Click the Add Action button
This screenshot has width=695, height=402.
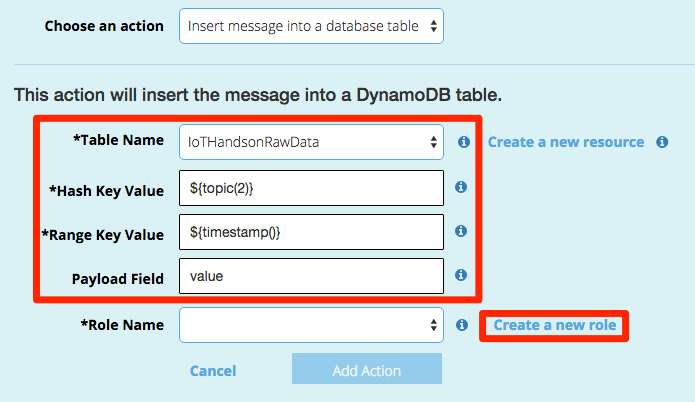pos(367,369)
